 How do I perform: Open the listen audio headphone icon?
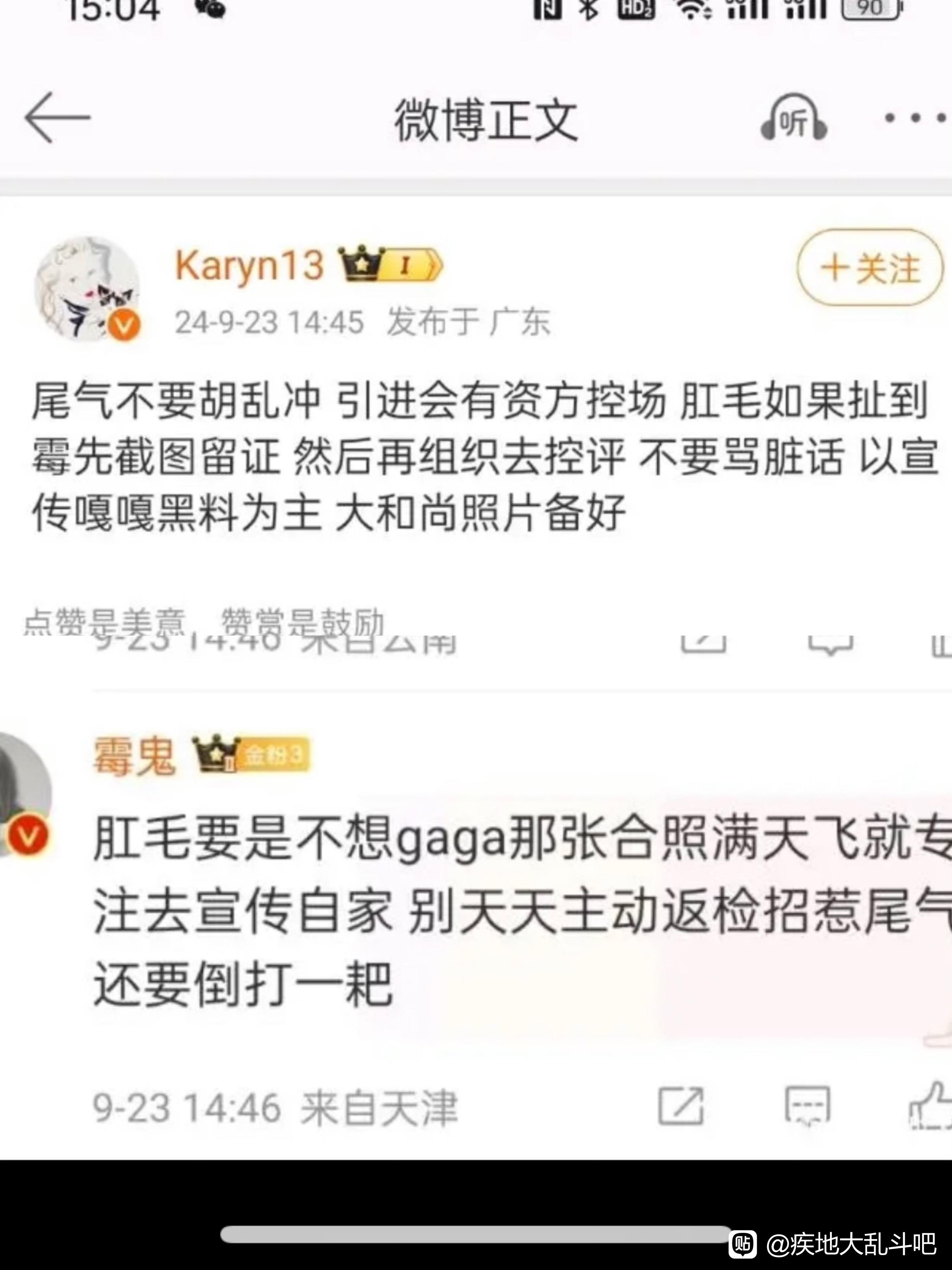[x=794, y=118]
